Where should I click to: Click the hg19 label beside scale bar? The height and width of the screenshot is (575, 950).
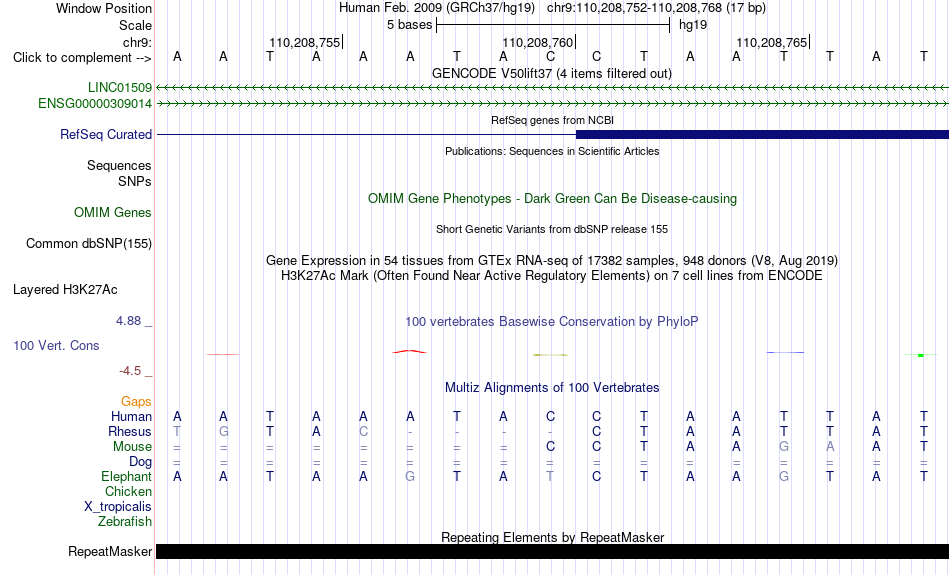[x=693, y=25]
